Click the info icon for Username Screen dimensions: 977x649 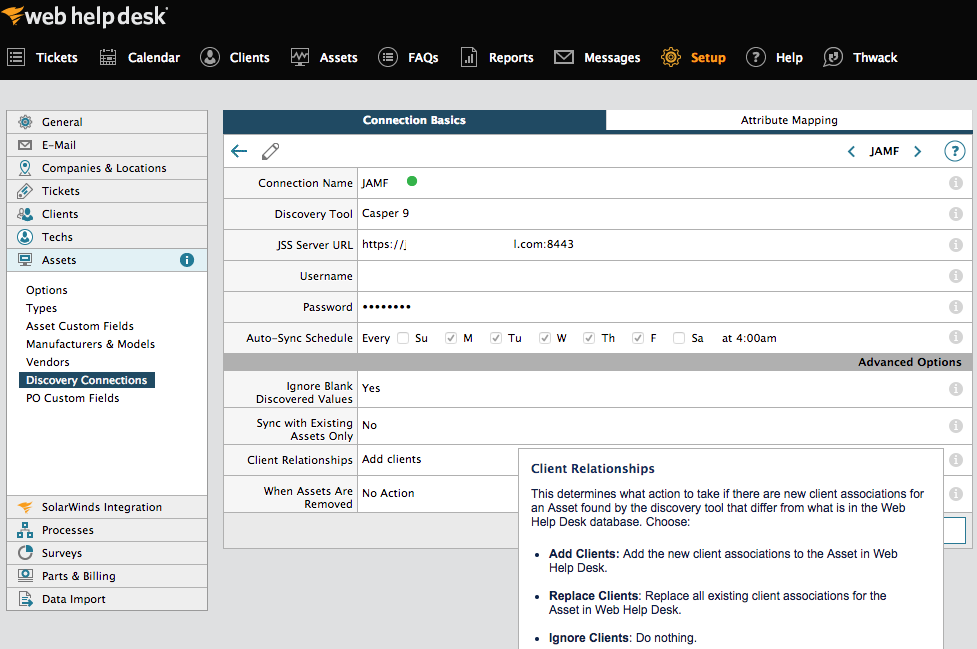(956, 275)
